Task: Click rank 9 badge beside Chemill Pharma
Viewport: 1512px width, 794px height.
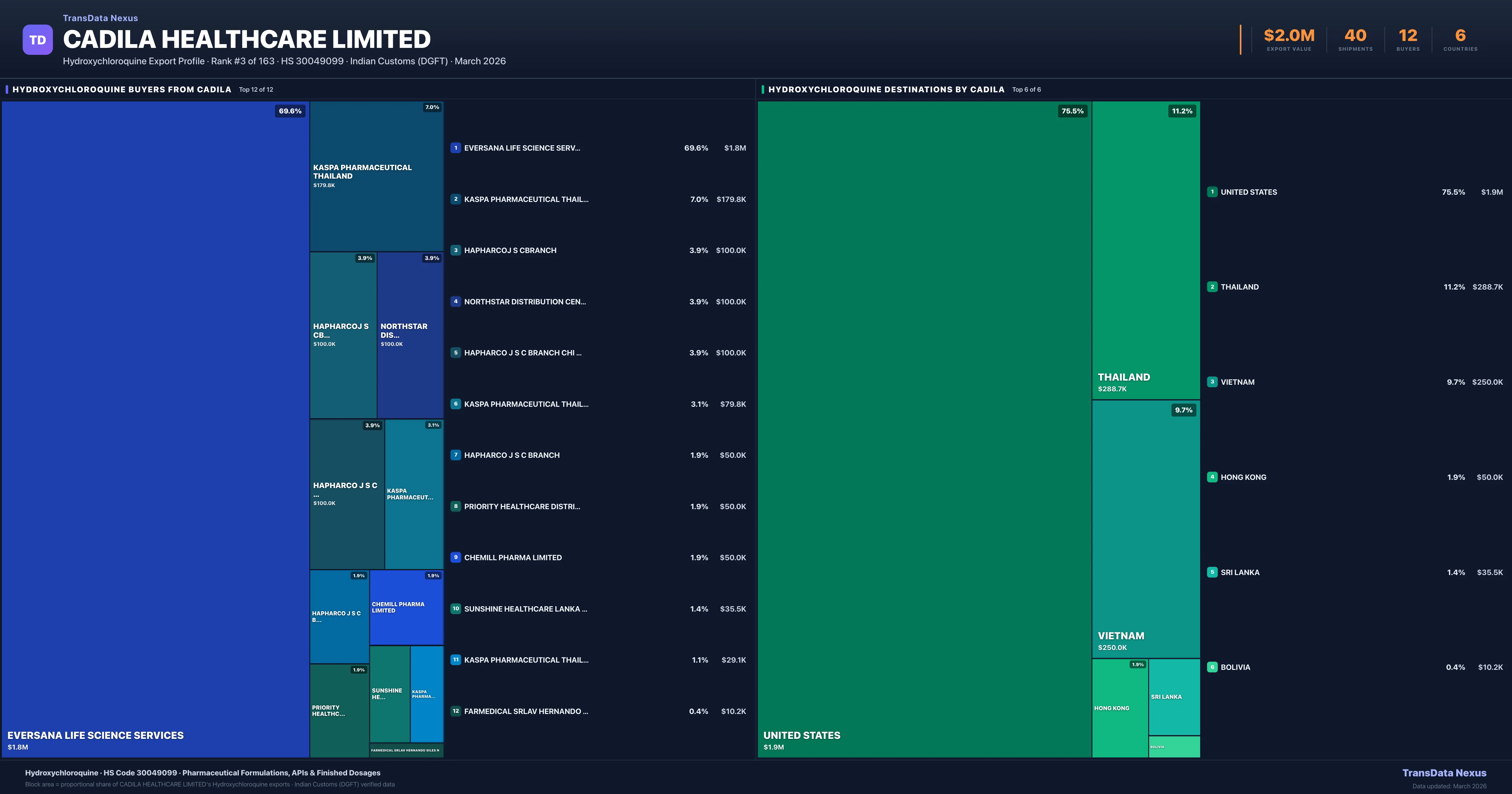Action: point(455,557)
